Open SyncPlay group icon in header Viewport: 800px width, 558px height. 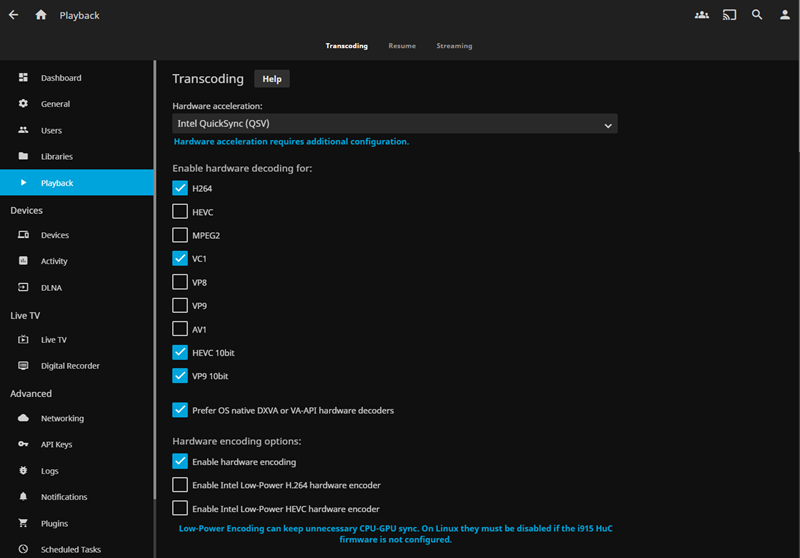(x=701, y=15)
